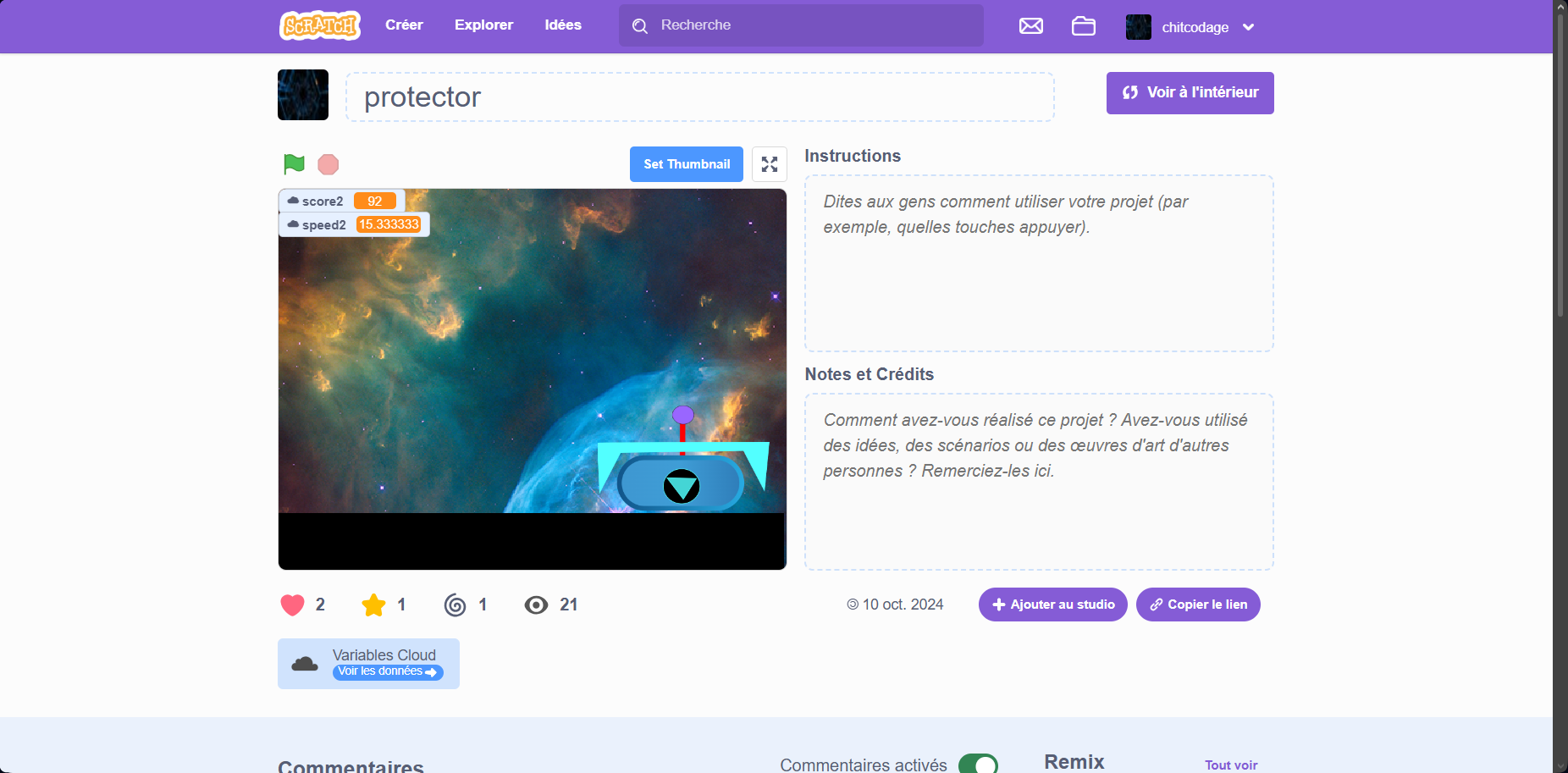
Task: Go to the Explorer page
Action: 483,25
